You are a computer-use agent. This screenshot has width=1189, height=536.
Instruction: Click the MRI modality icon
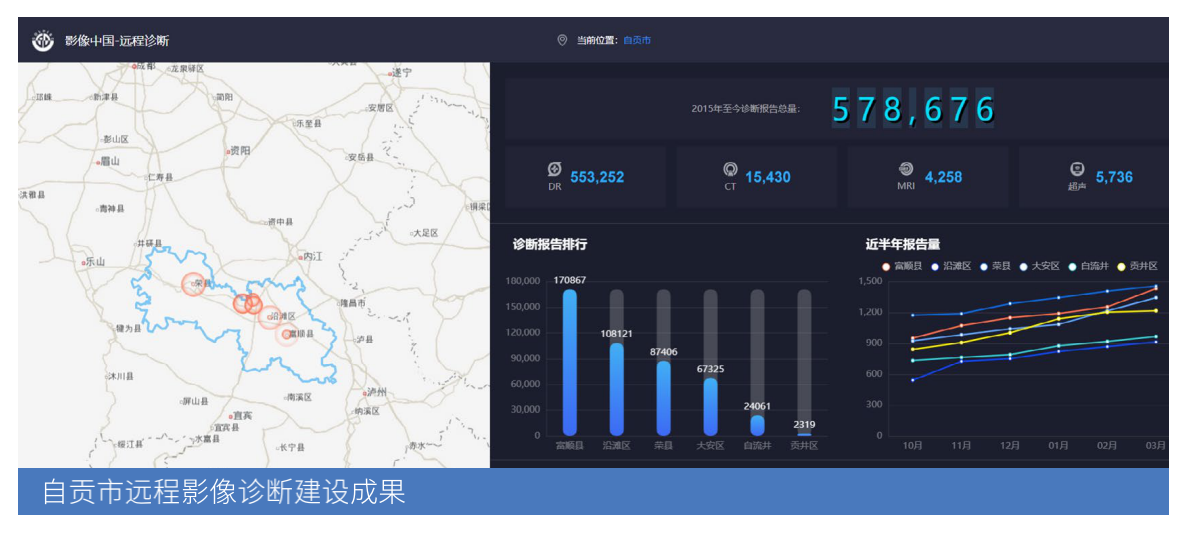pos(905,170)
